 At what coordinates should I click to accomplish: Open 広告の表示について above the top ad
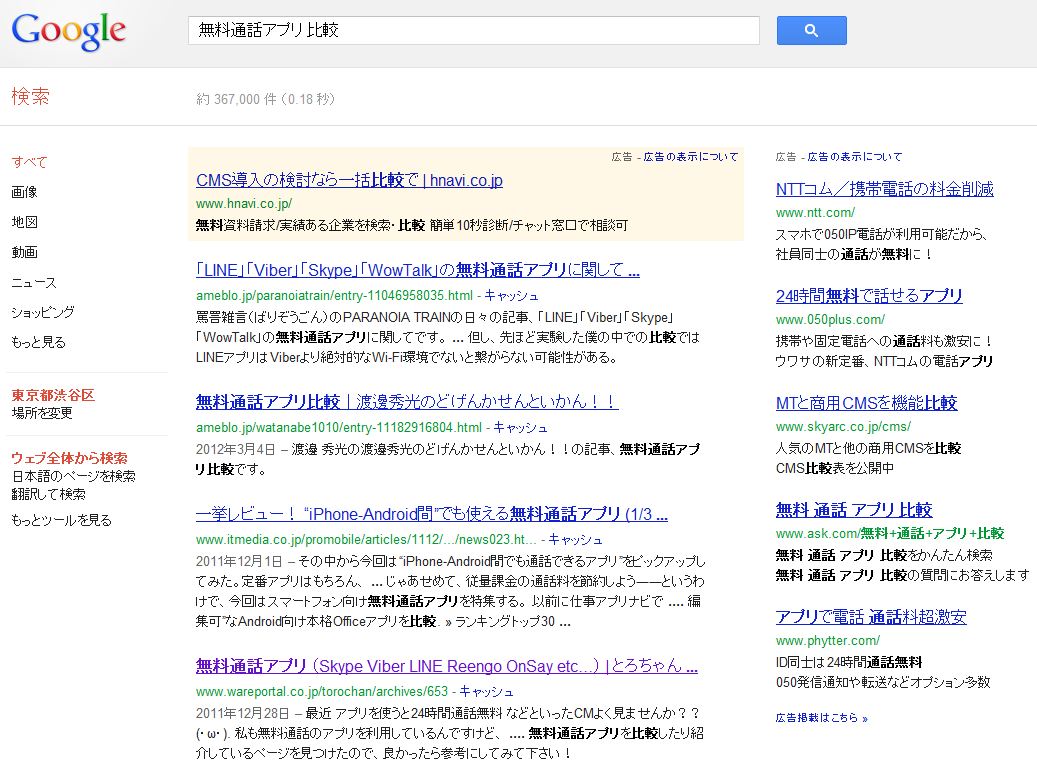point(690,157)
